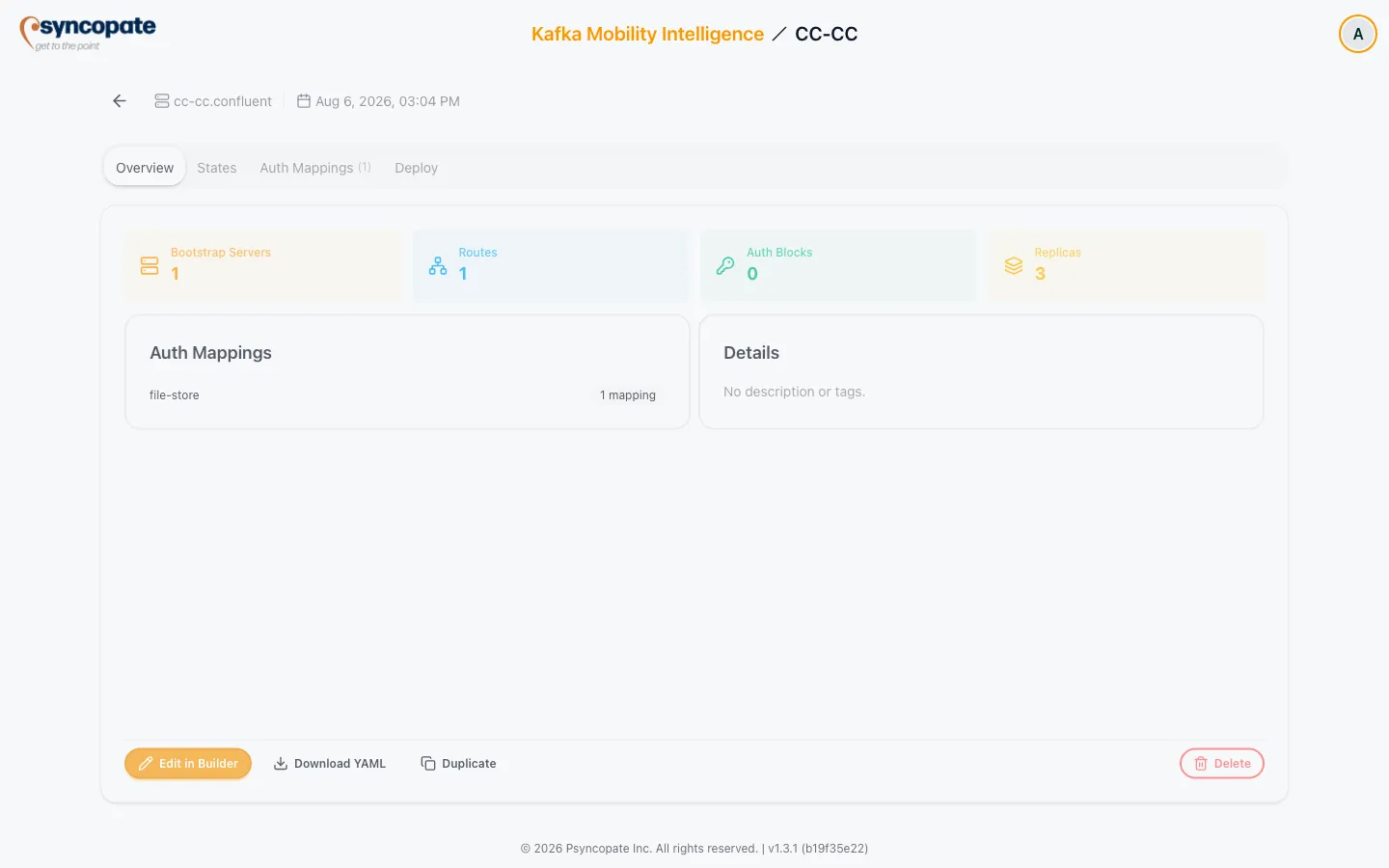Screen dimensions: 1389x868
Task: Click the 1 mapping badge
Action: pos(628,395)
